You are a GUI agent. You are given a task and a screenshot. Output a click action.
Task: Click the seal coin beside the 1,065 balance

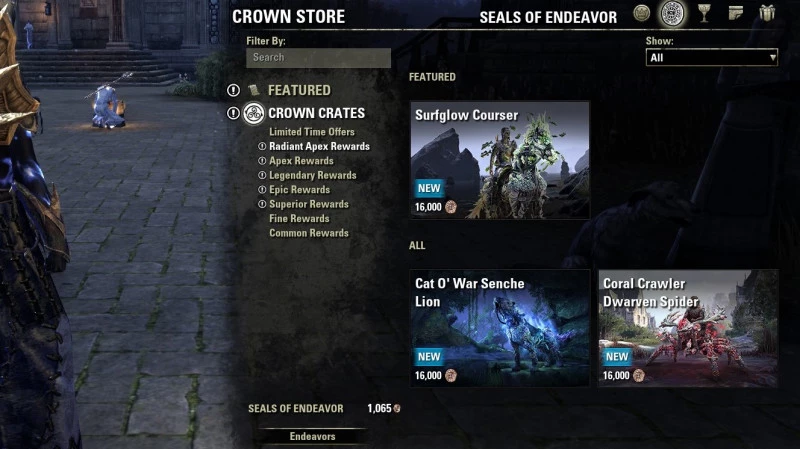click(x=397, y=408)
